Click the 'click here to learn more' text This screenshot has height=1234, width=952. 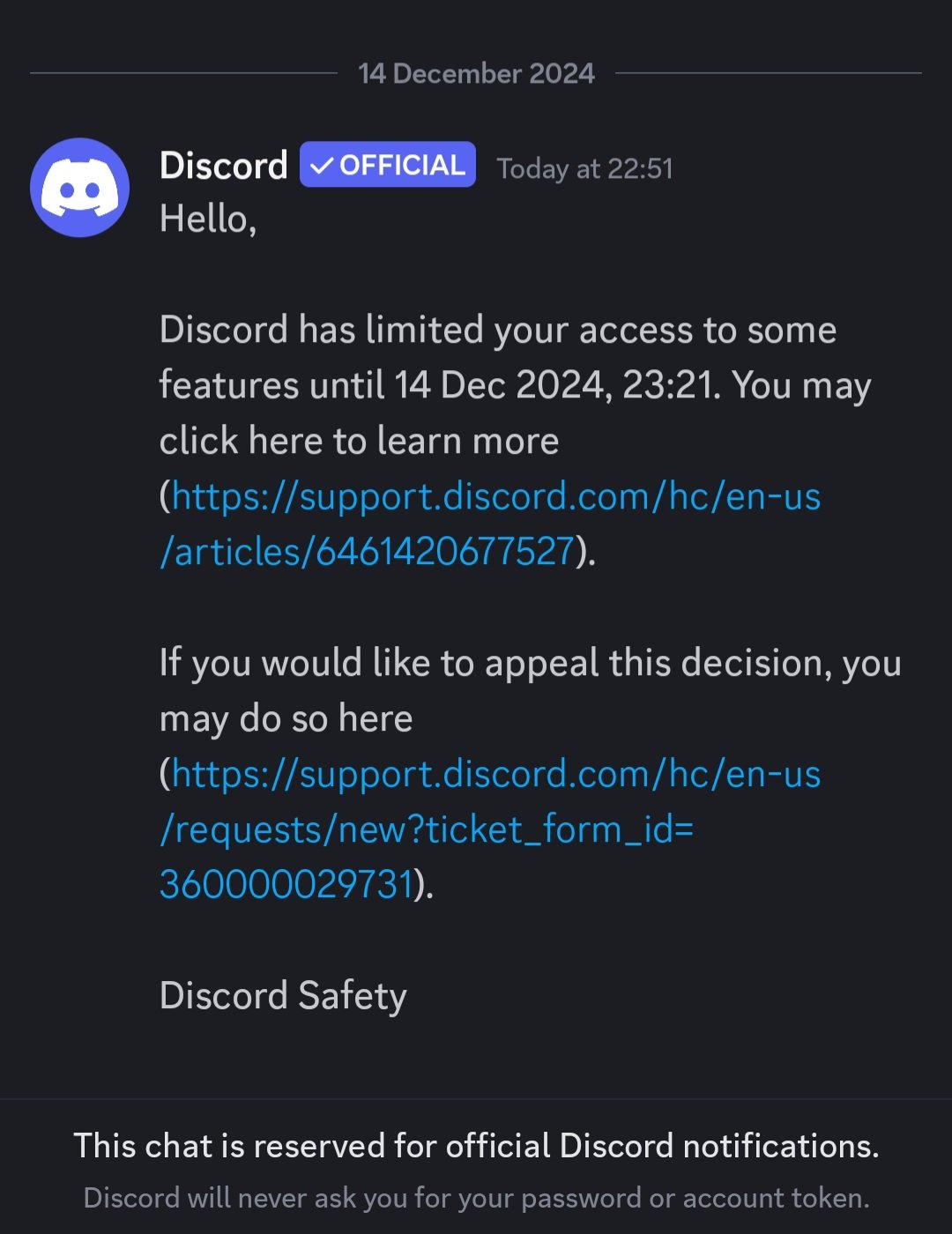click(x=359, y=441)
